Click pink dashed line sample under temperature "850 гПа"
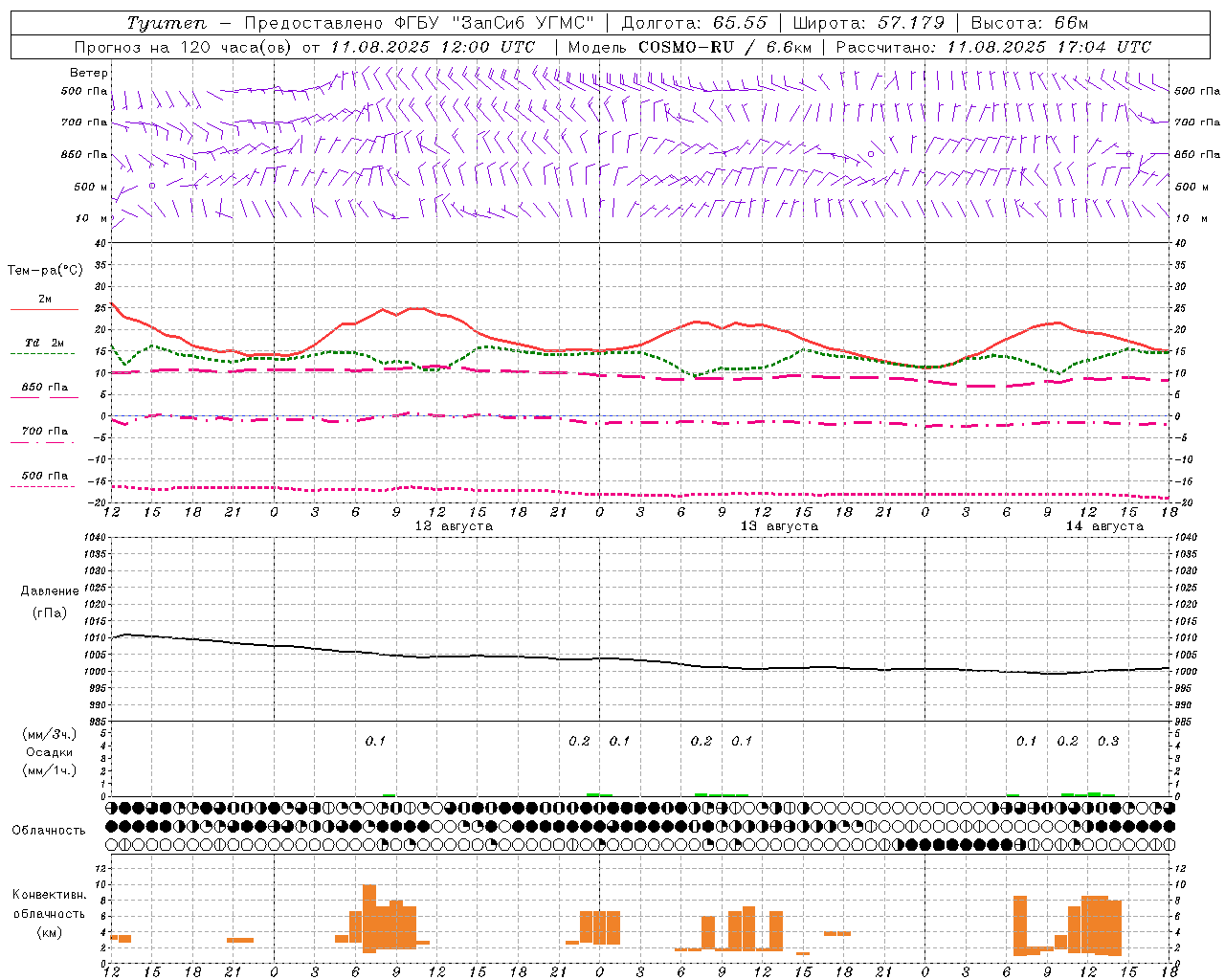 (x=44, y=397)
